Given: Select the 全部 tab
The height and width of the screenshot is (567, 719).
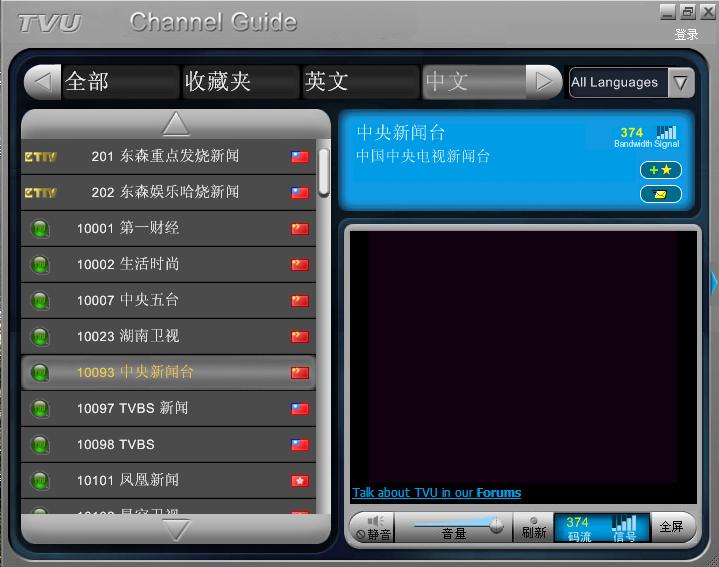Looking at the screenshot, I should (120, 82).
